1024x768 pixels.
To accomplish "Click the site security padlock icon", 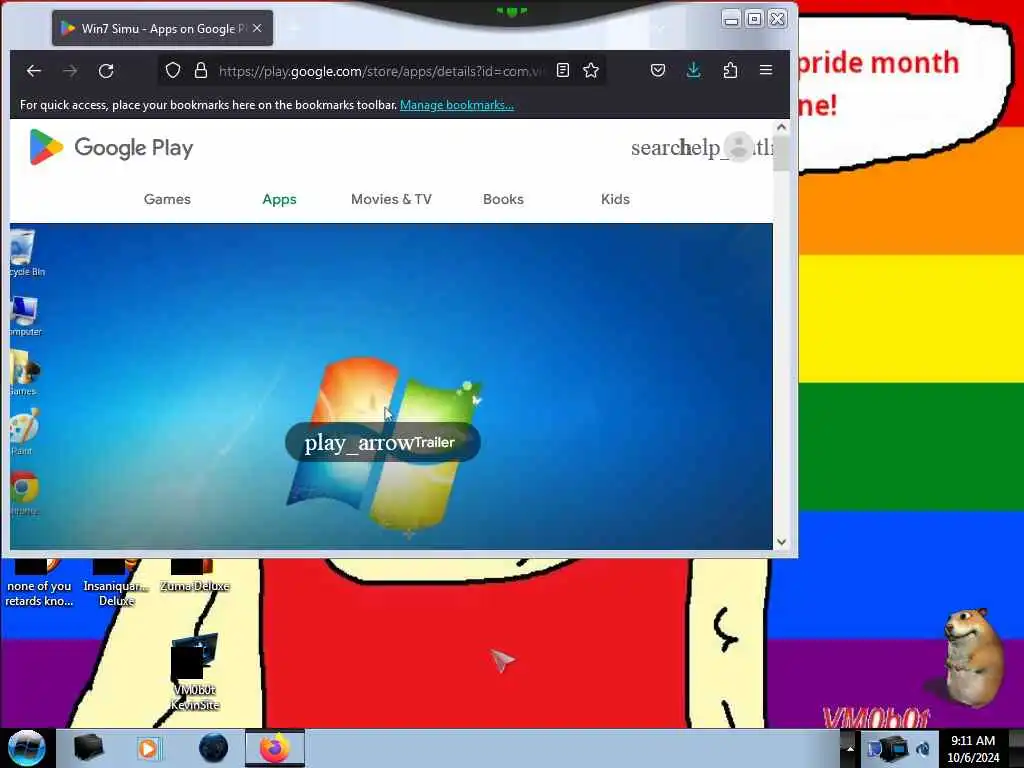I will pos(201,71).
